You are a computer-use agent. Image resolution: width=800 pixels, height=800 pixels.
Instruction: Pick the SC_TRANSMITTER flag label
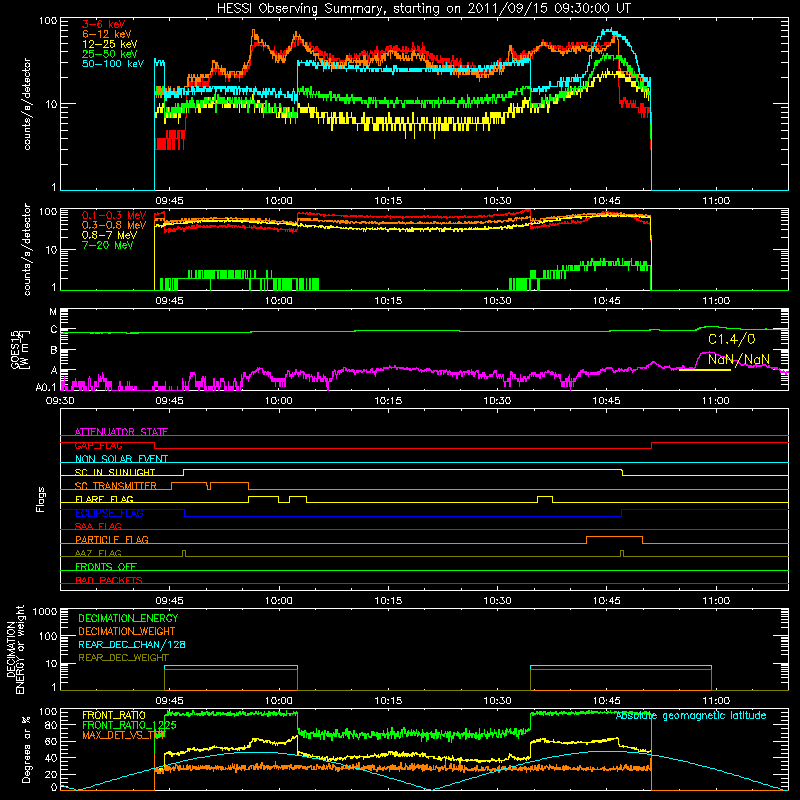116,486
